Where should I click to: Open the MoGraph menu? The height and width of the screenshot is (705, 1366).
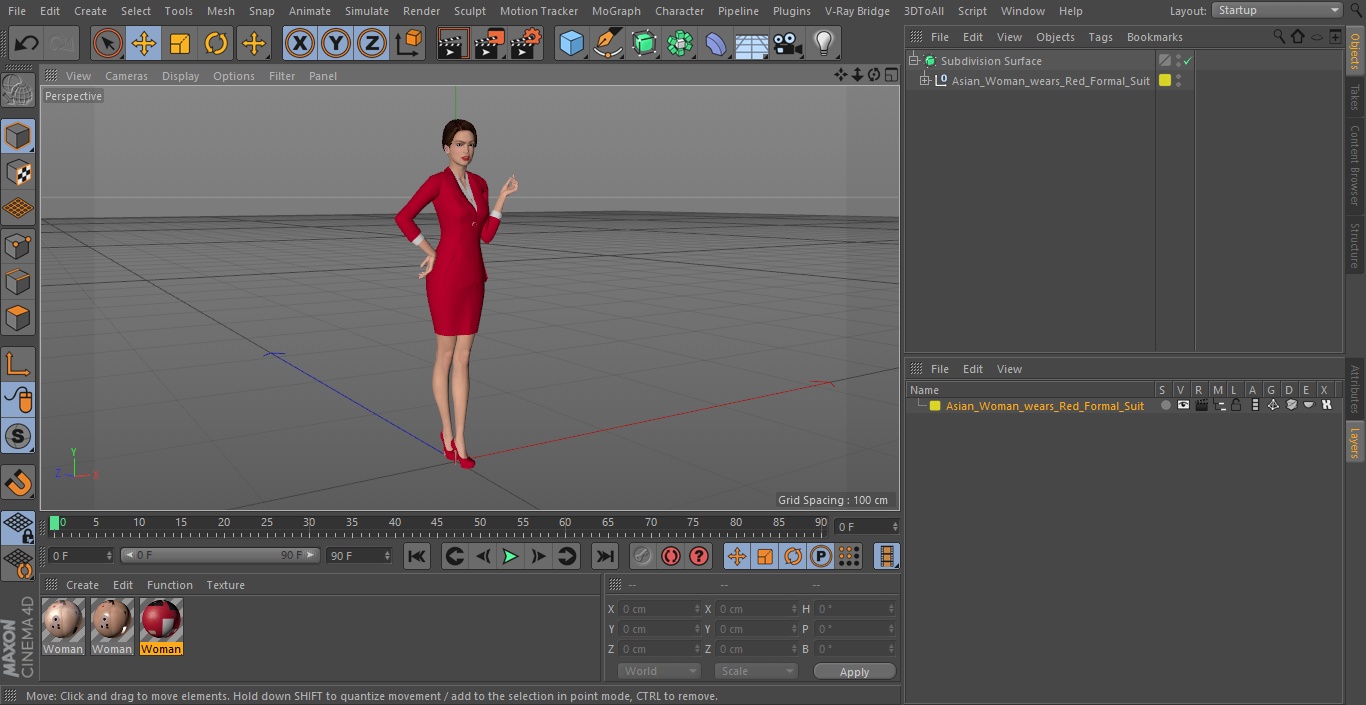click(x=616, y=11)
